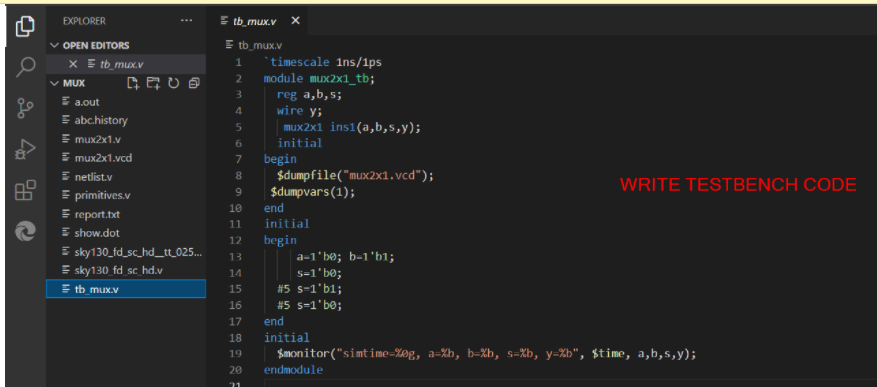Screen dimensions: 877x387
Task: Click the mux2x1 ins1(a,b,s,y) instantiation
Action: (351, 127)
